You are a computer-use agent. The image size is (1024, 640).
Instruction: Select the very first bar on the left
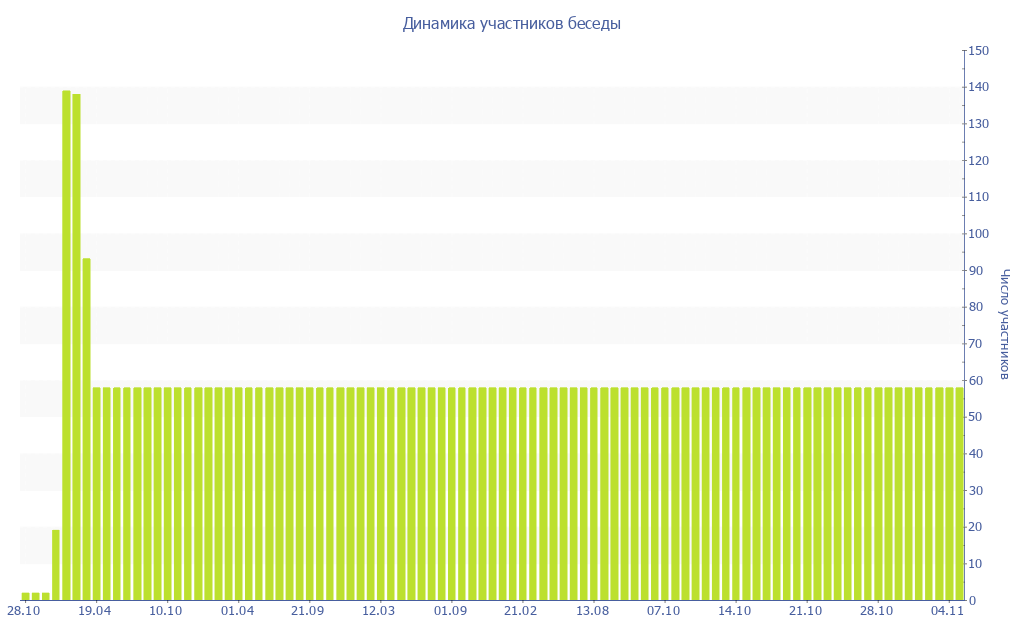tap(26, 596)
